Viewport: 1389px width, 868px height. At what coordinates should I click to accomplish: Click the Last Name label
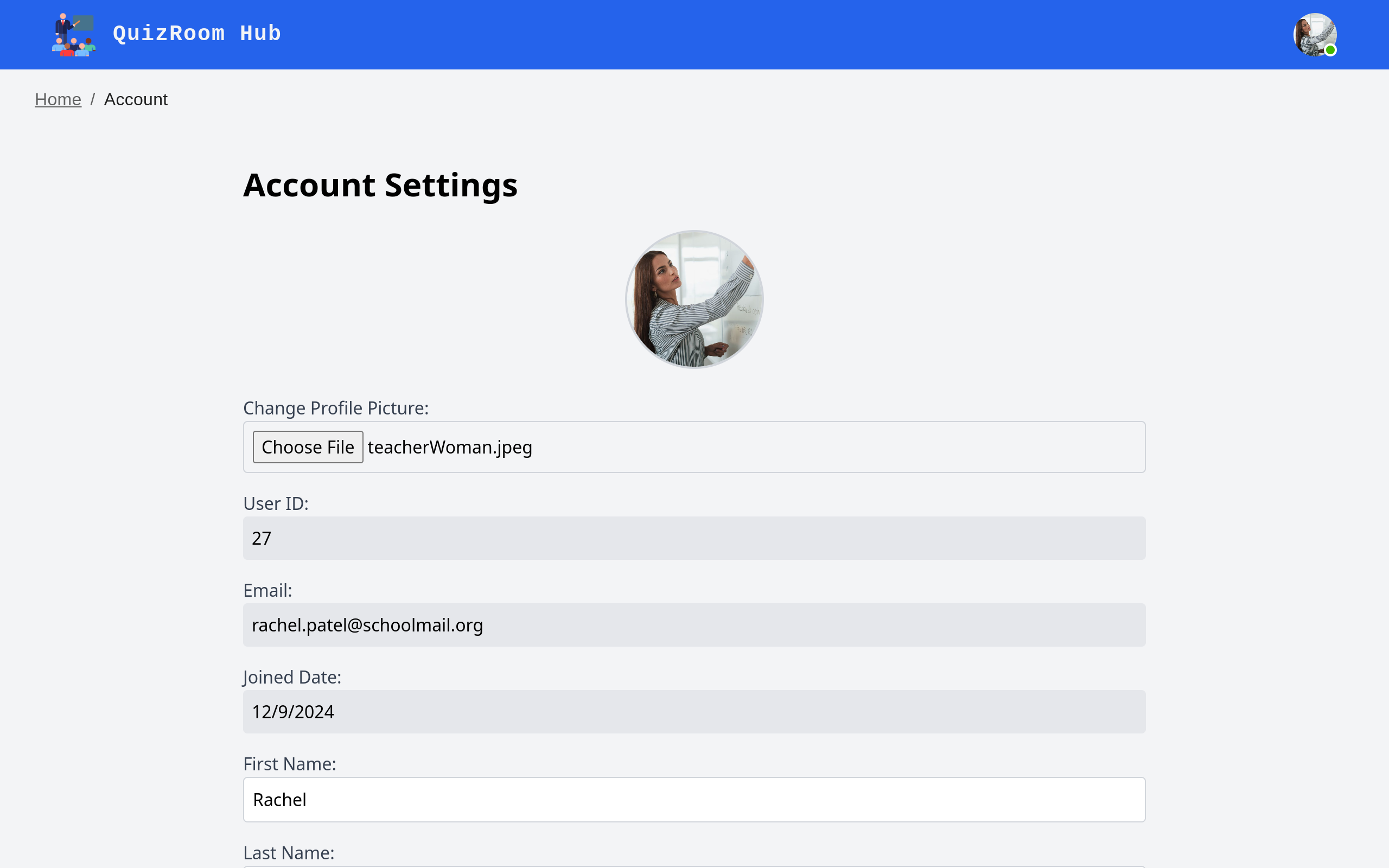click(x=289, y=853)
